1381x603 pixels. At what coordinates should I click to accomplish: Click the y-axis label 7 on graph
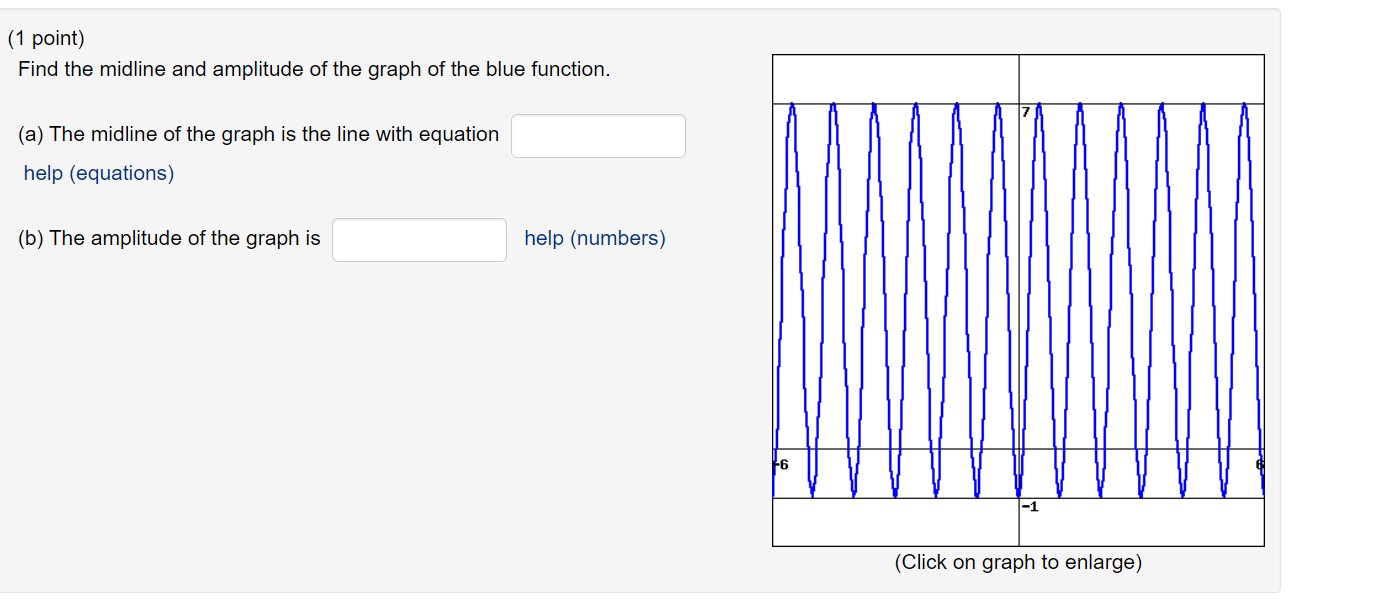click(x=1026, y=109)
